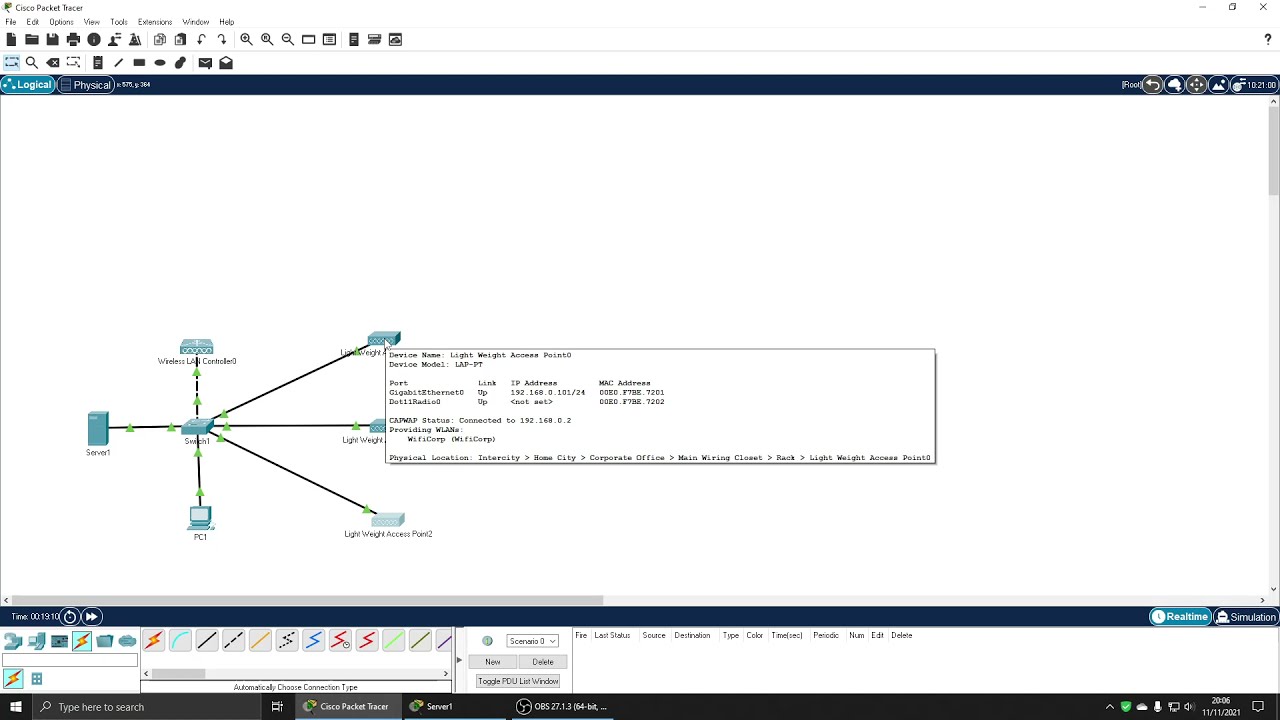Open the Options menu
The image size is (1280, 720).
pyautogui.click(x=61, y=22)
